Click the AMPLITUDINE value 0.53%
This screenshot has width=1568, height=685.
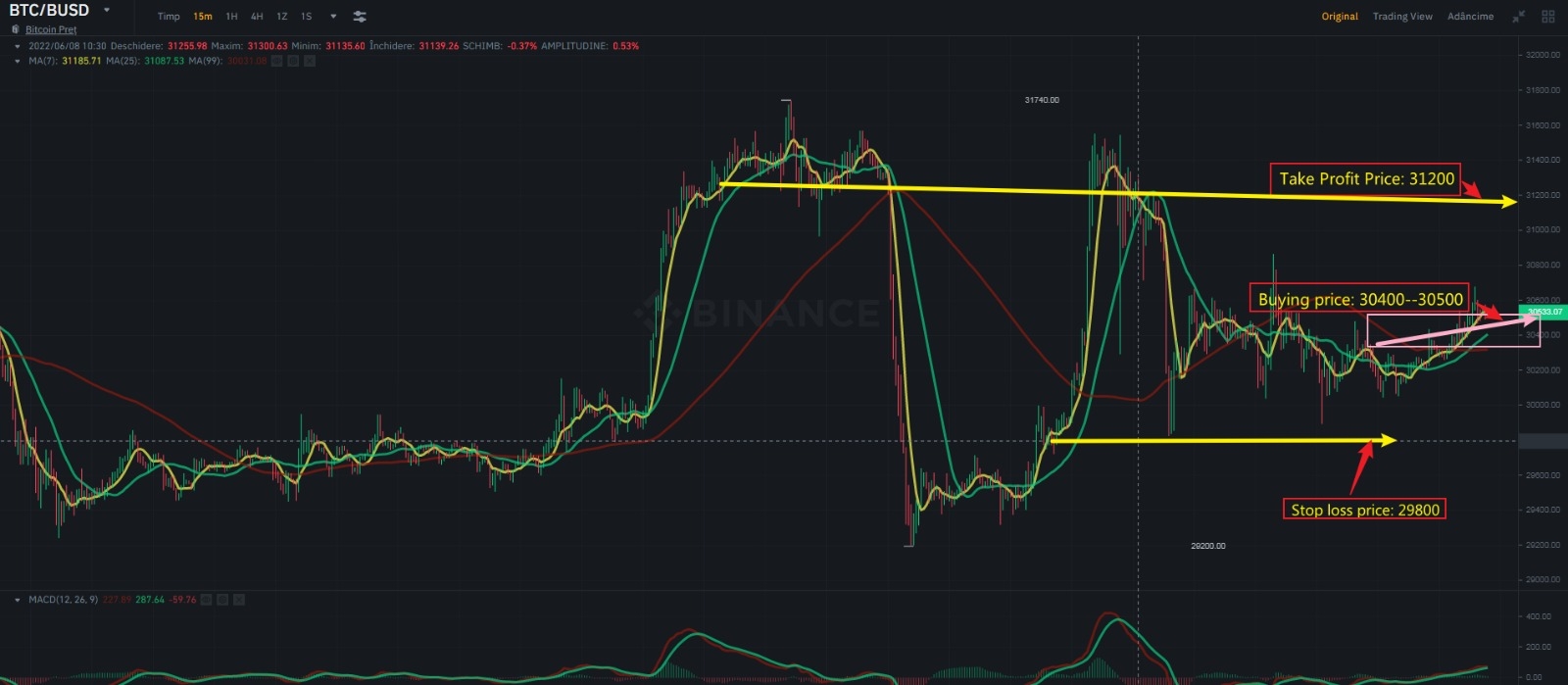[x=625, y=46]
